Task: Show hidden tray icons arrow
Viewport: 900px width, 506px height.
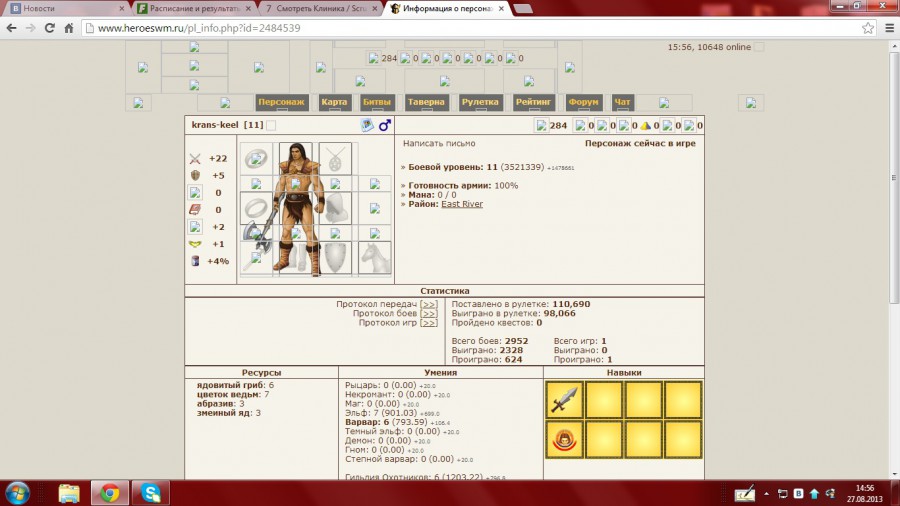Action: [x=766, y=493]
